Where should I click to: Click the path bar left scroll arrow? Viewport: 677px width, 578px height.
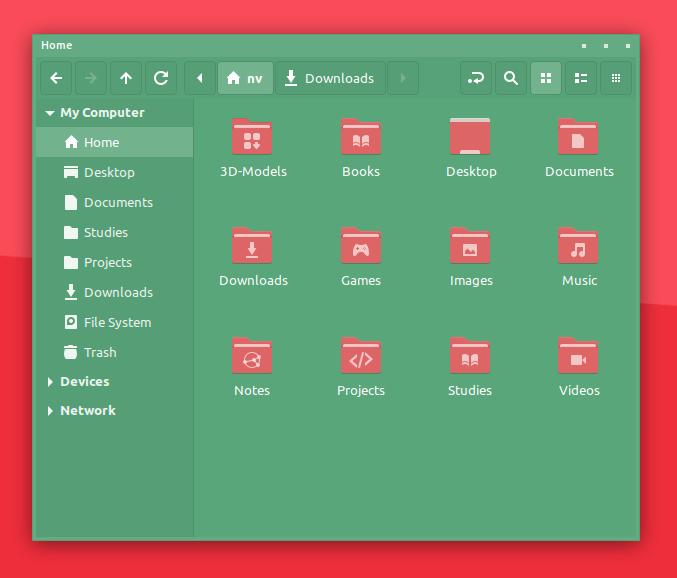click(200, 78)
